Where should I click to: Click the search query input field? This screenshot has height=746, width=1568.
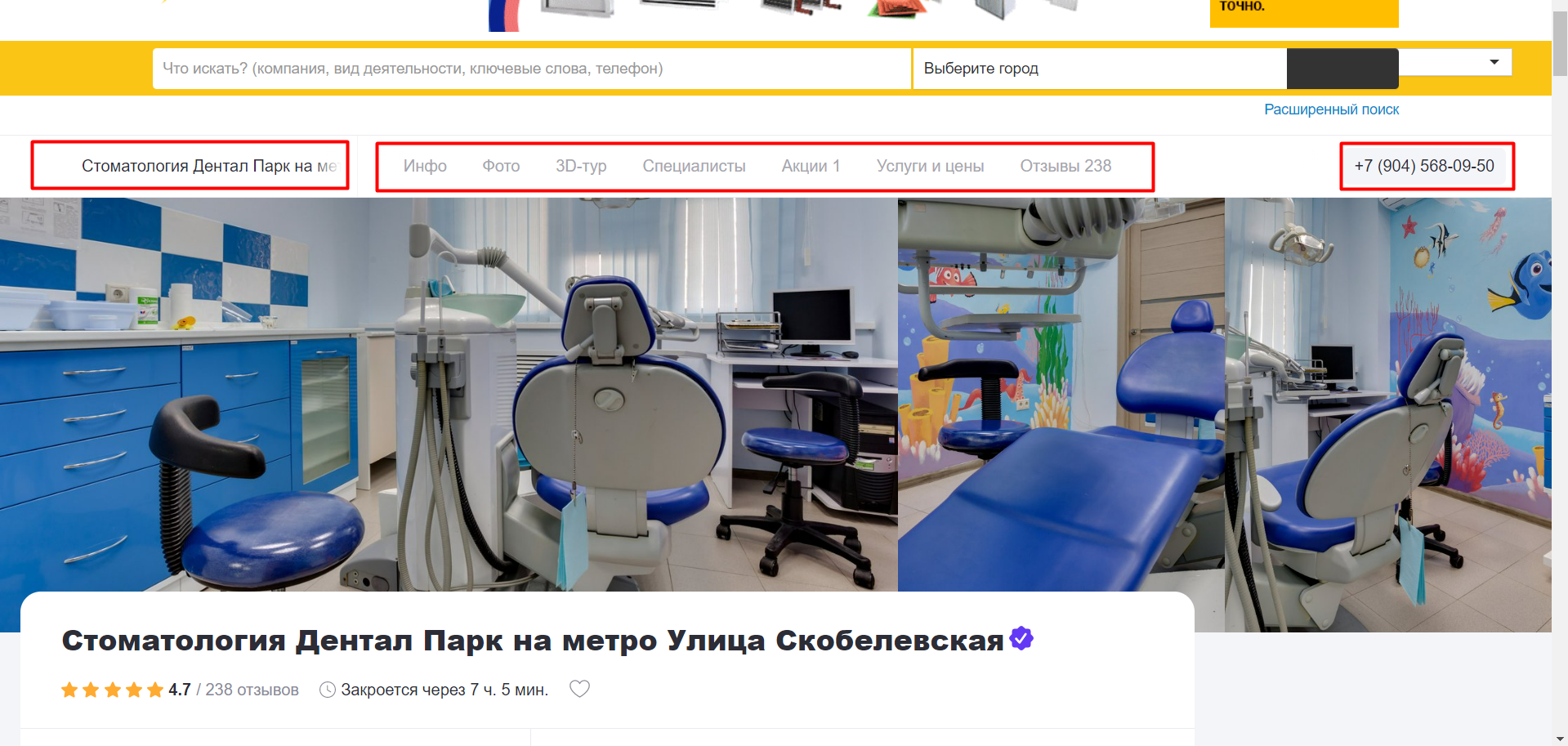pos(532,69)
